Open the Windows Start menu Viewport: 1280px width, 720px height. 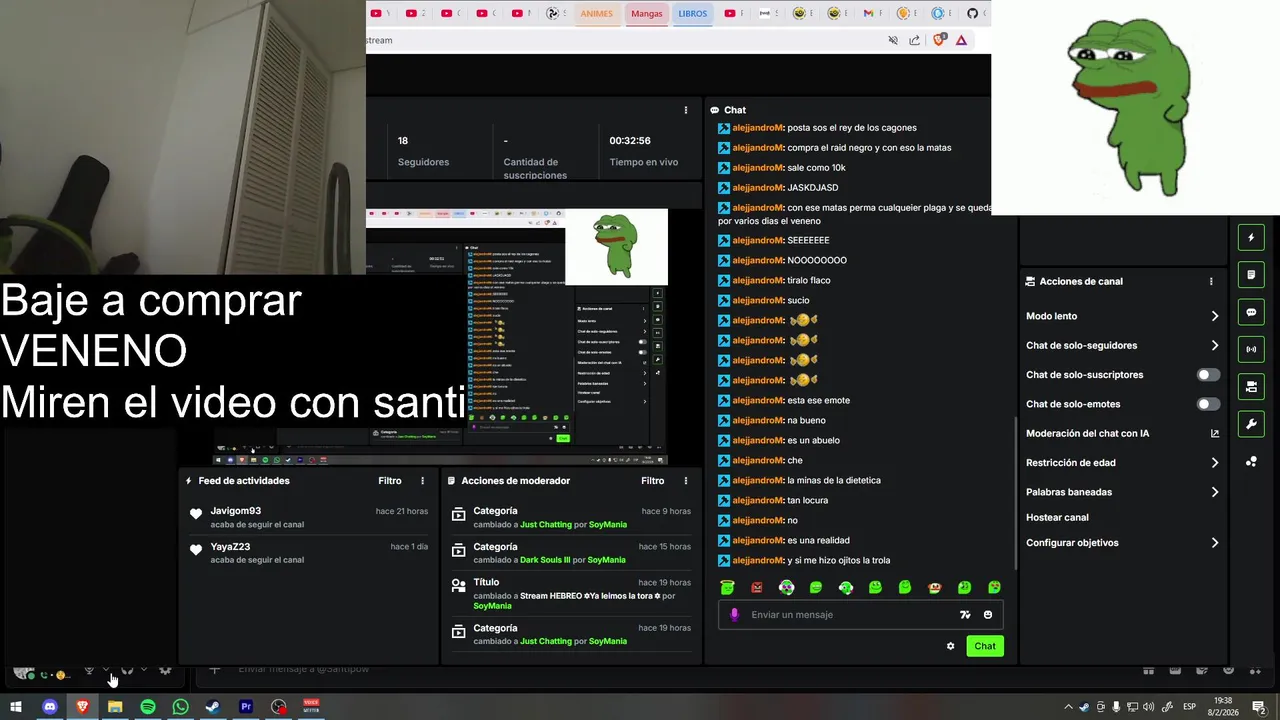[x=16, y=707]
